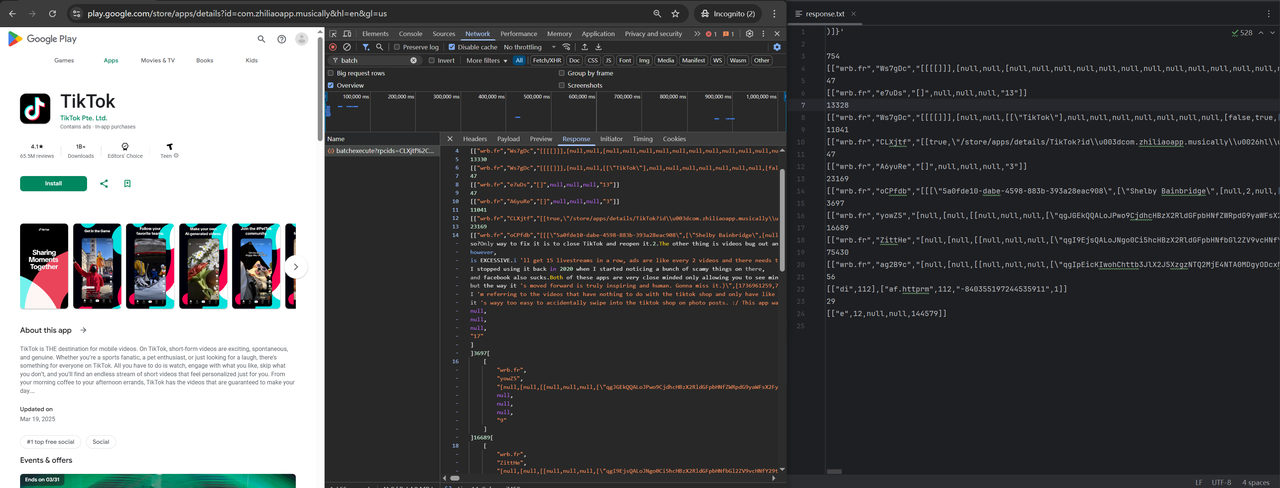Click the green Install button

click(x=53, y=183)
